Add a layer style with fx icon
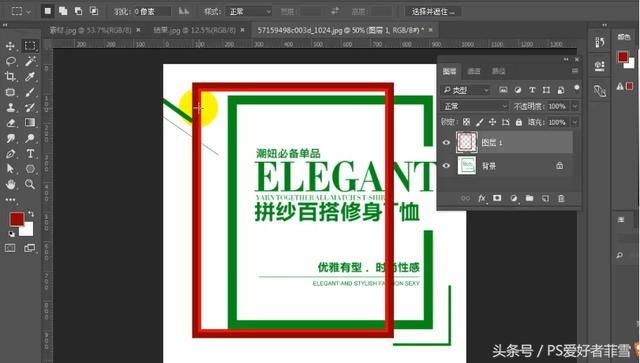The image size is (640, 363). pos(482,198)
